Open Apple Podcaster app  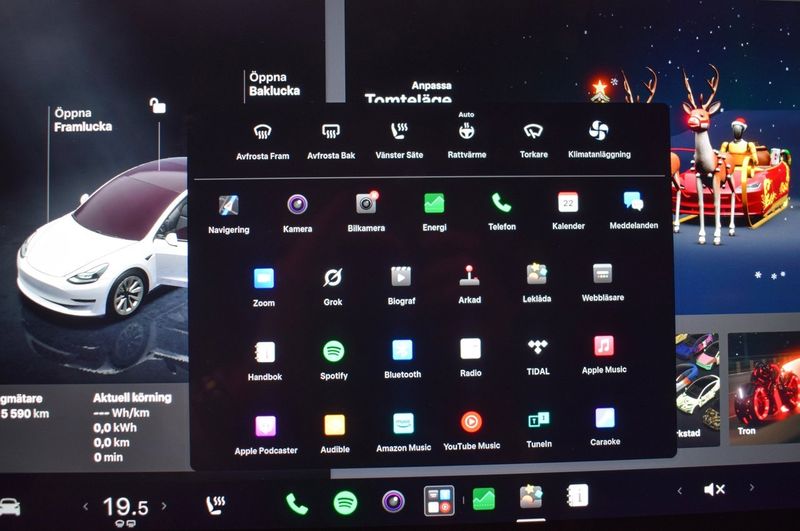coord(266,435)
